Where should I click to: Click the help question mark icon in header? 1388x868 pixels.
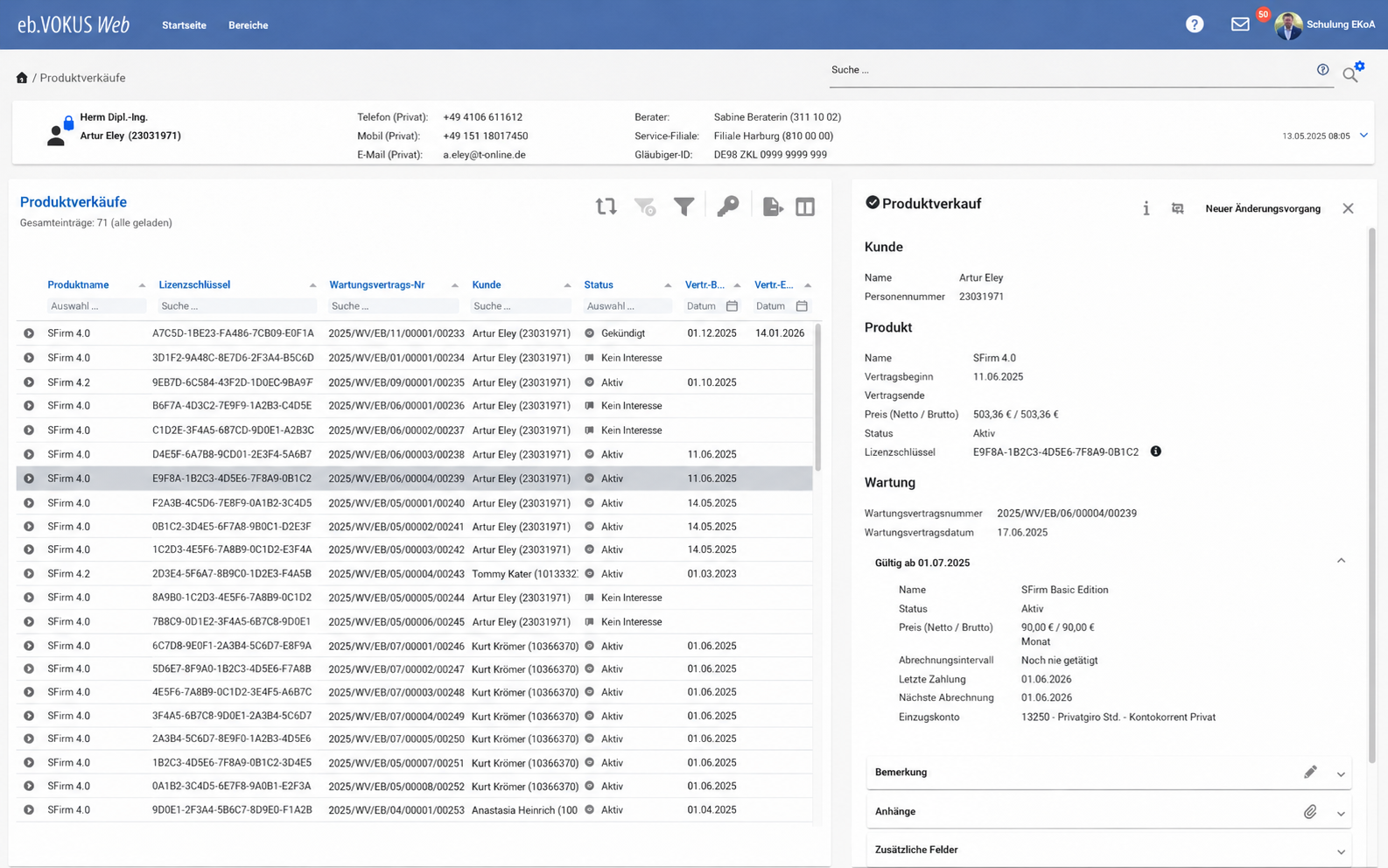[x=1195, y=24]
